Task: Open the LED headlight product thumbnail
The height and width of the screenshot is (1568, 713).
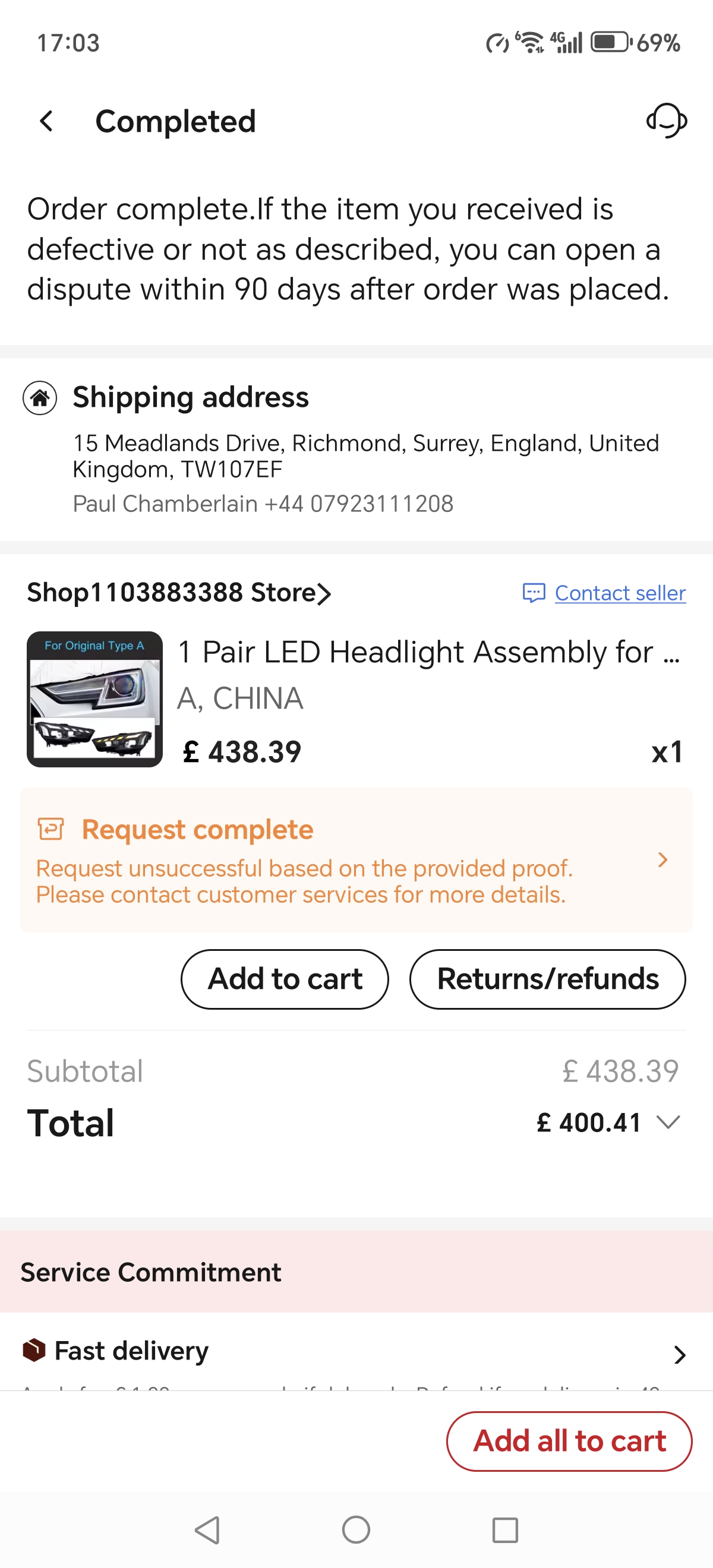Action: [95, 699]
